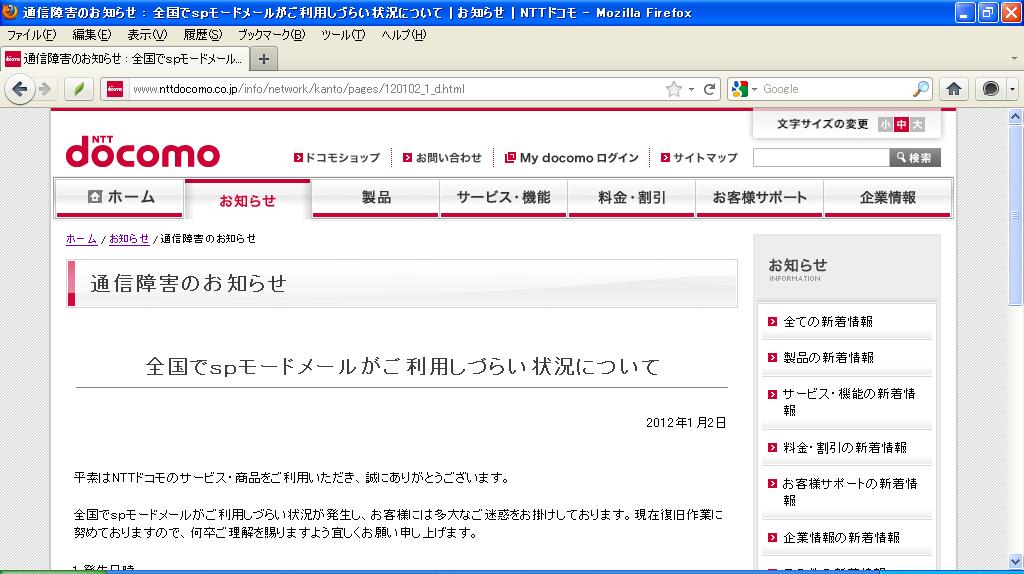The width and height of the screenshot is (1024, 574).
Task: Go forward with the forward arrow button
Action: coord(45,89)
